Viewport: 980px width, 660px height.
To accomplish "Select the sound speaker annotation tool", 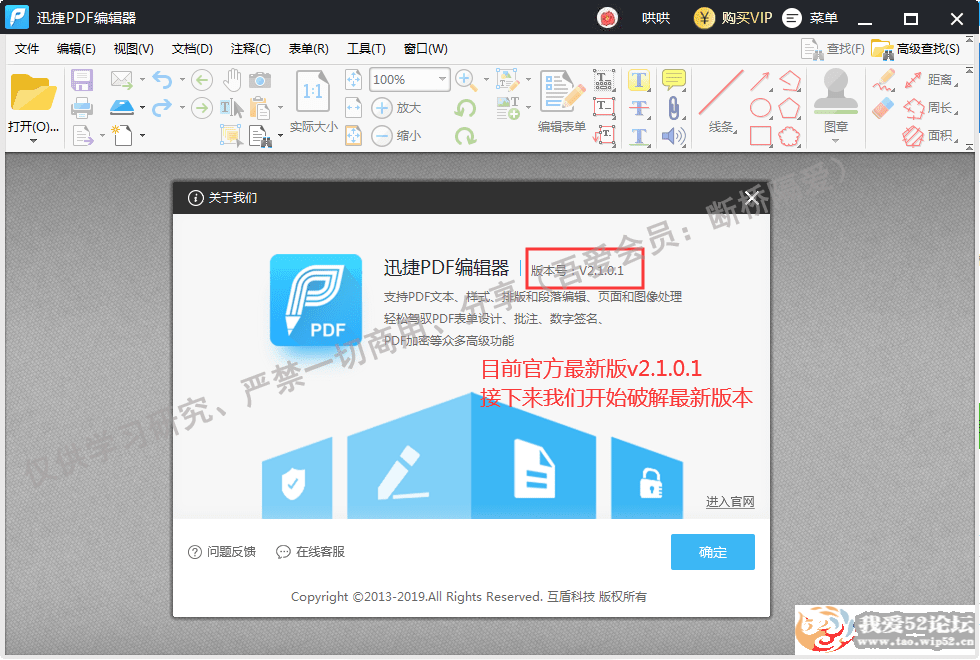I will pyautogui.click(x=674, y=136).
